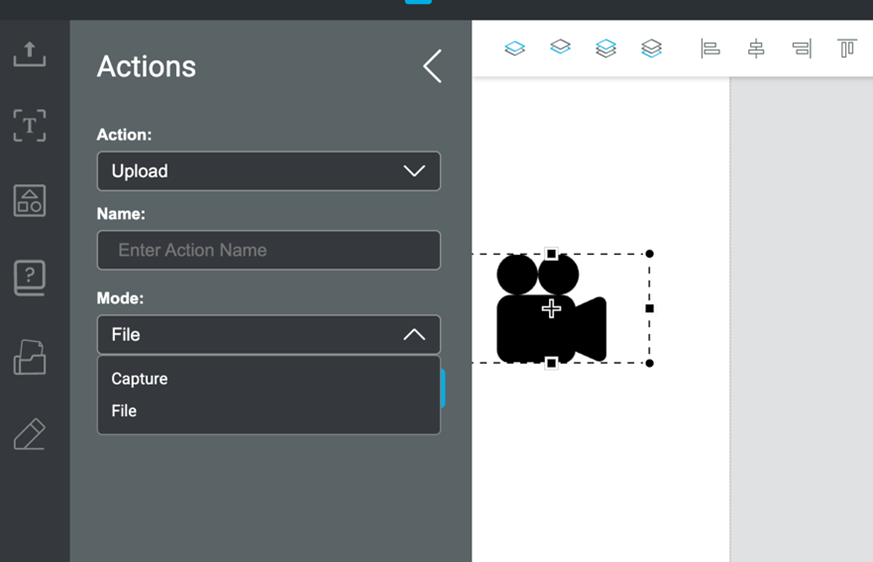Collapse the Actions panel with back chevron
The width and height of the screenshot is (873, 562).
coord(432,67)
